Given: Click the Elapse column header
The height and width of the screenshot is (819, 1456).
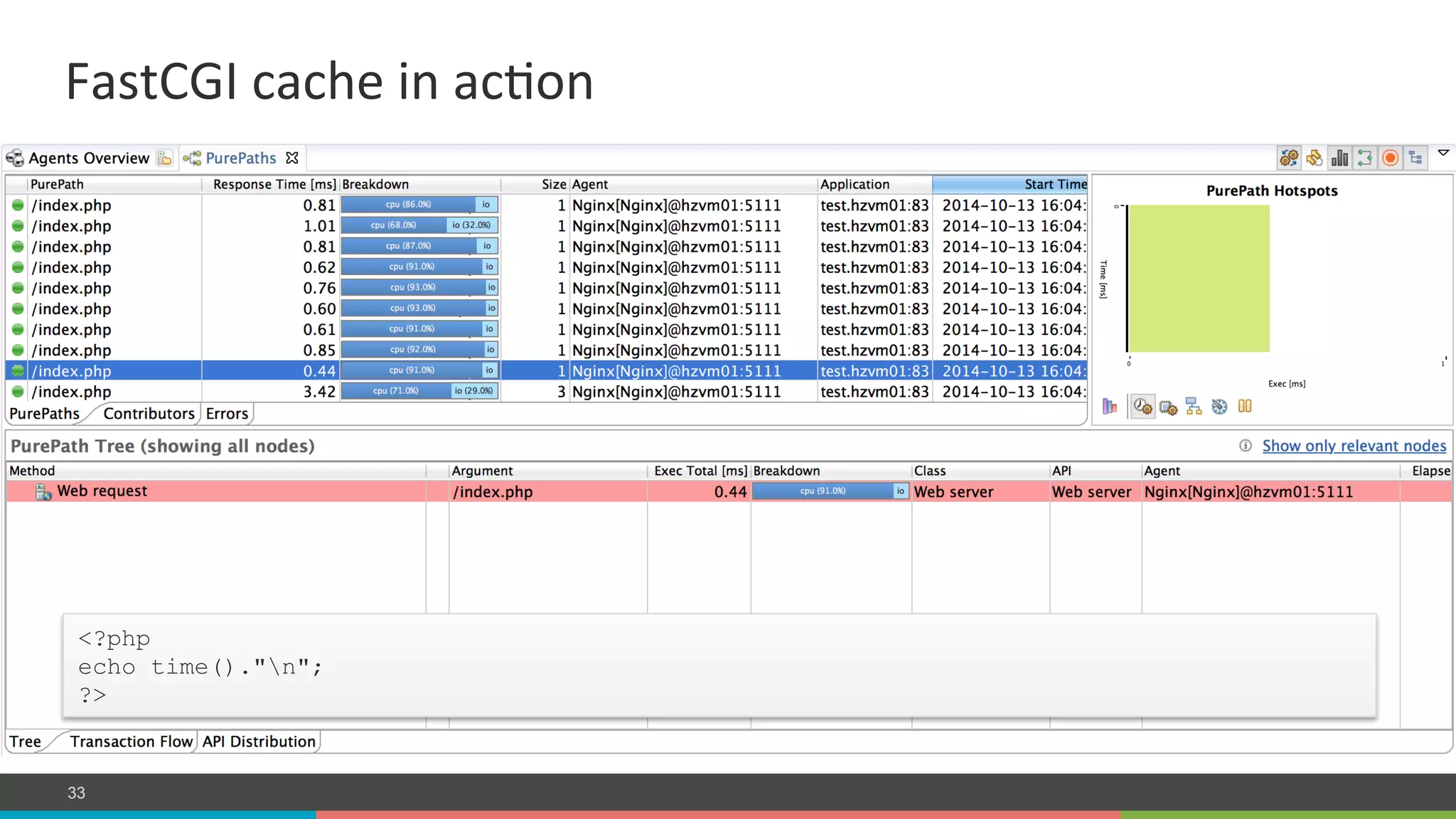Looking at the screenshot, I should click(x=1428, y=471).
